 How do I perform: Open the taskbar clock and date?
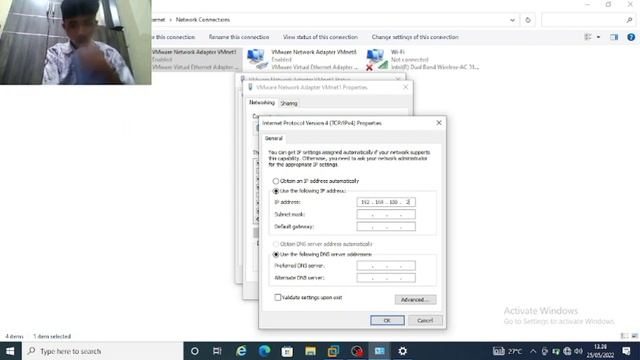pyautogui.click(x=600, y=351)
